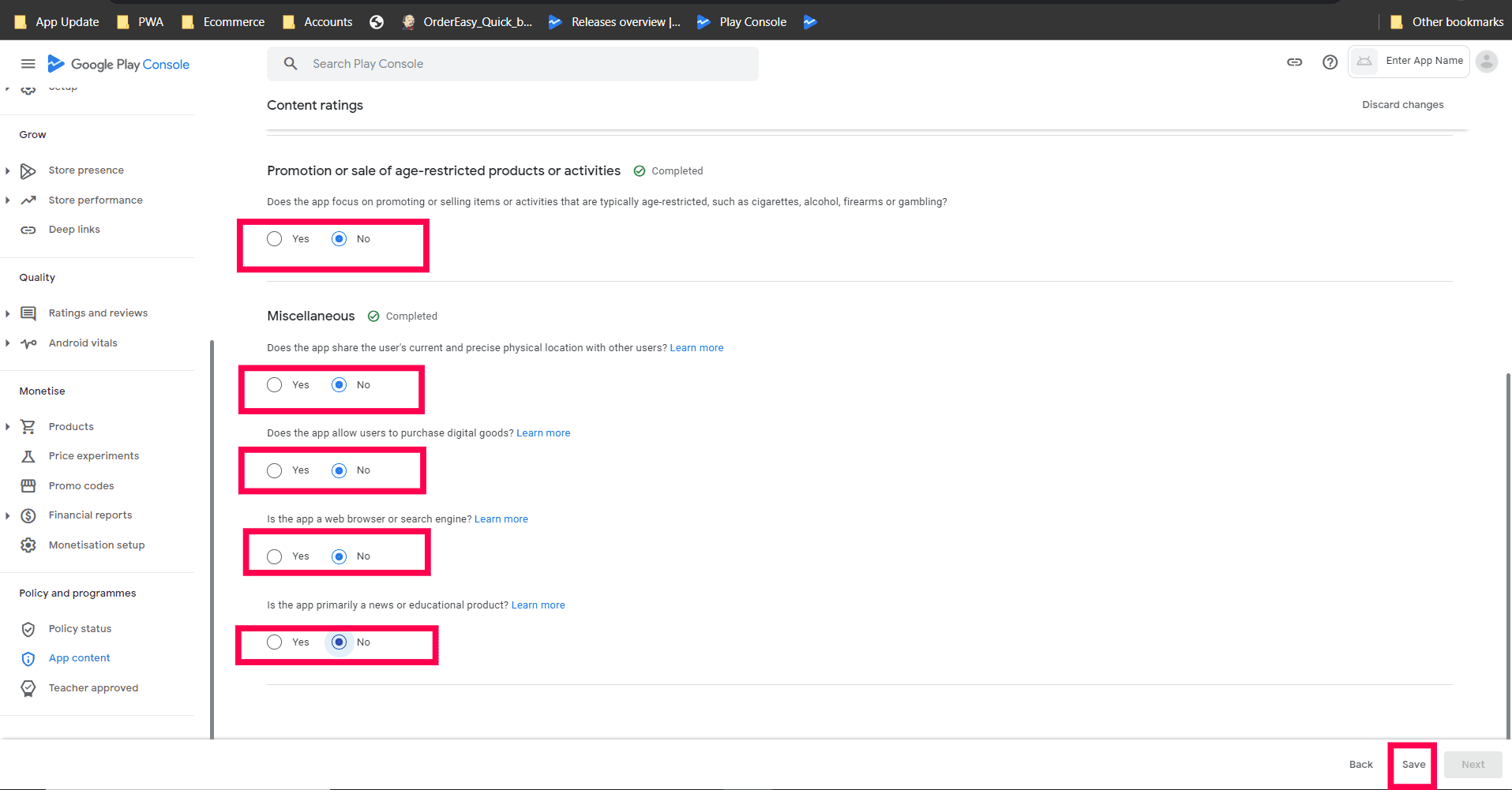Open Learn more for digital goods
The height and width of the screenshot is (790, 1512).
(543, 433)
